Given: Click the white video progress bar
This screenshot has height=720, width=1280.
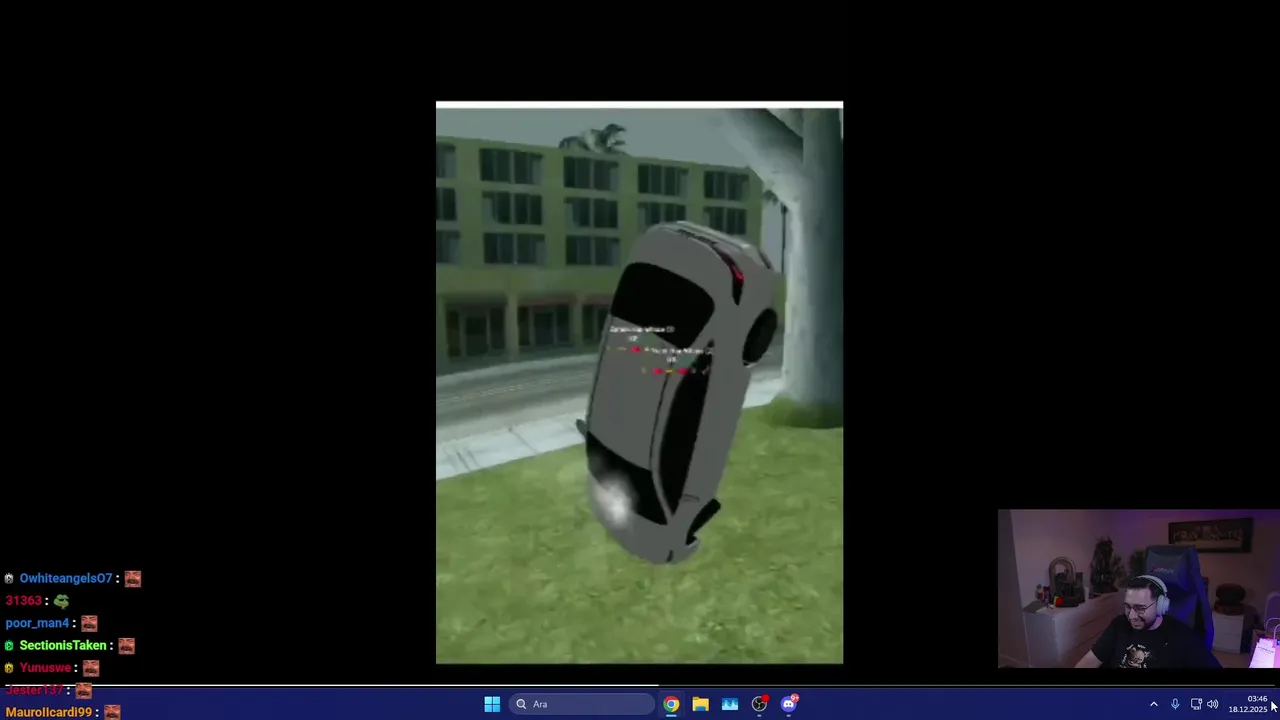Looking at the screenshot, I should pyautogui.click(x=329, y=686).
